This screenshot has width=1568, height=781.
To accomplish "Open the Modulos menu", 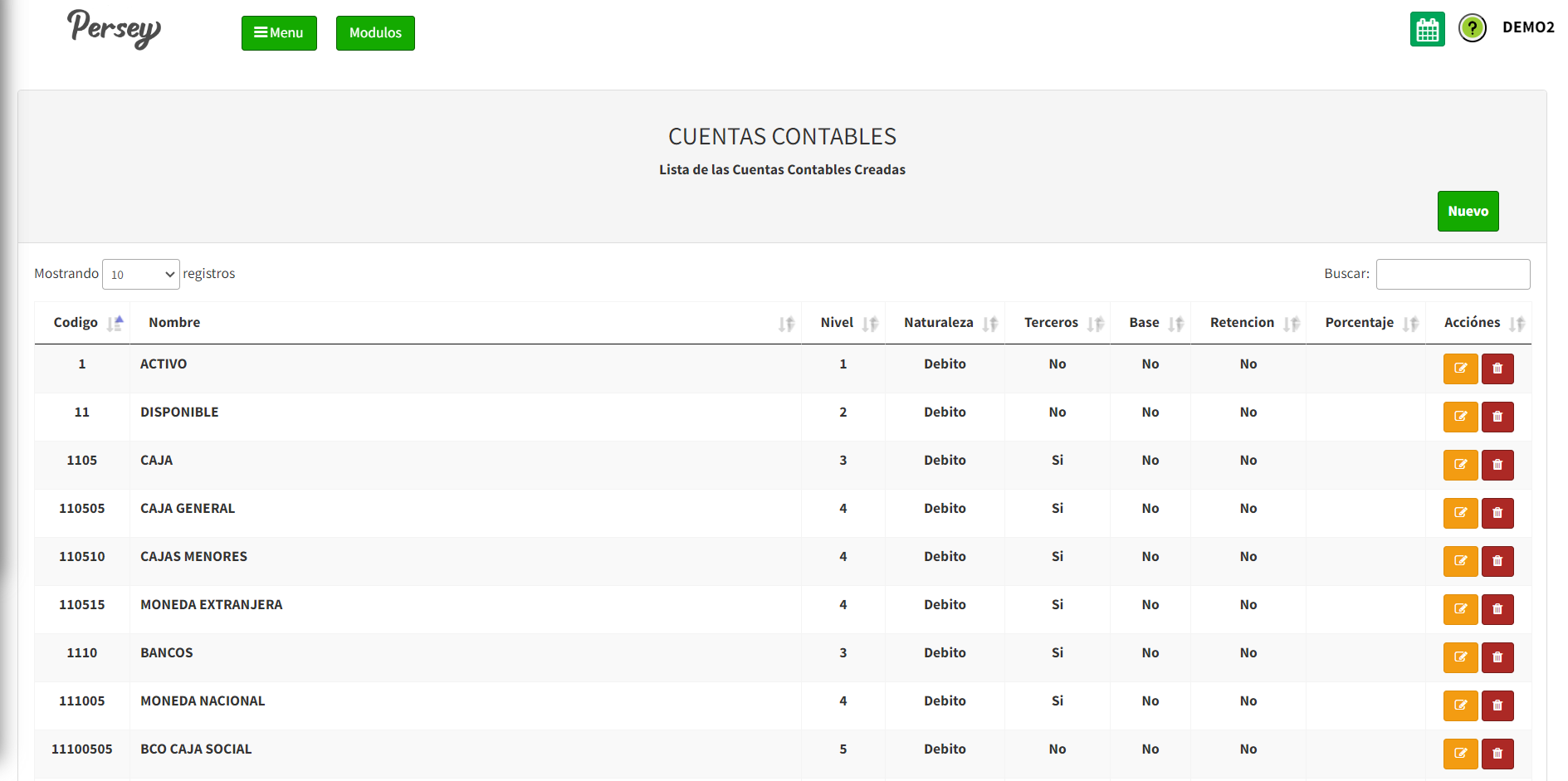I will point(375,33).
